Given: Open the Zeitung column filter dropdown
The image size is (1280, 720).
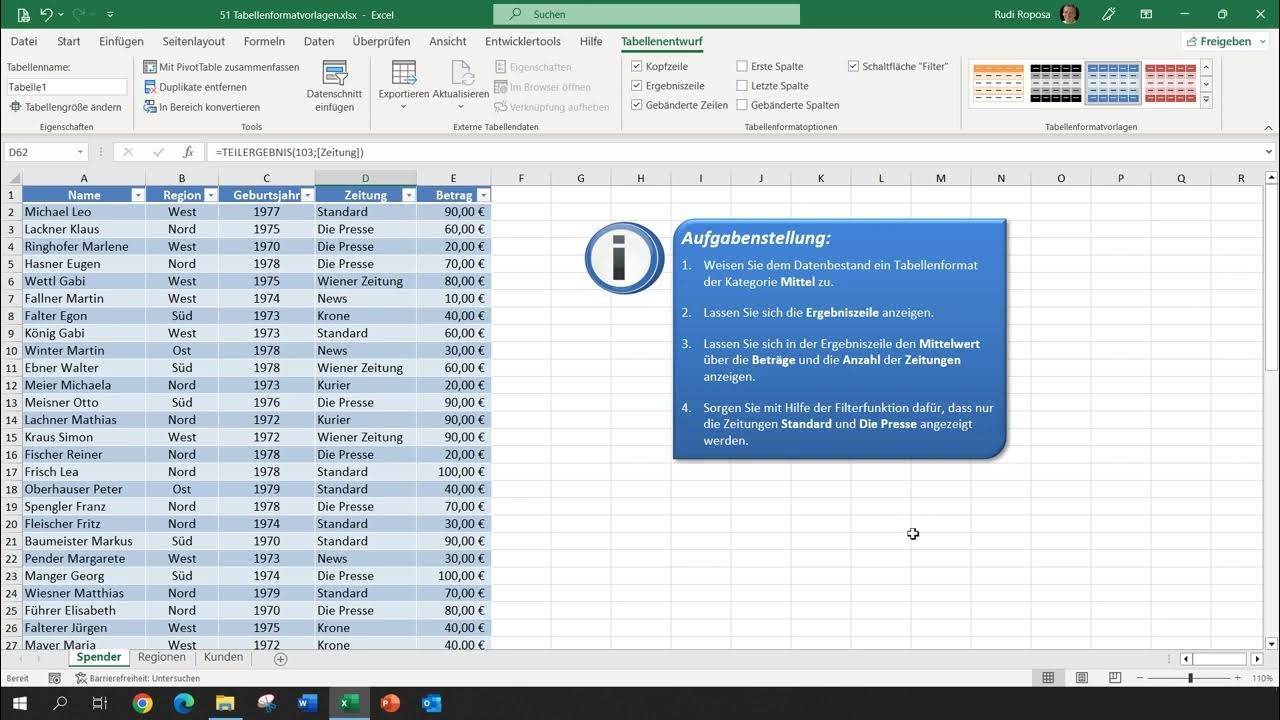Looking at the screenshot, I should coord(408,195).
